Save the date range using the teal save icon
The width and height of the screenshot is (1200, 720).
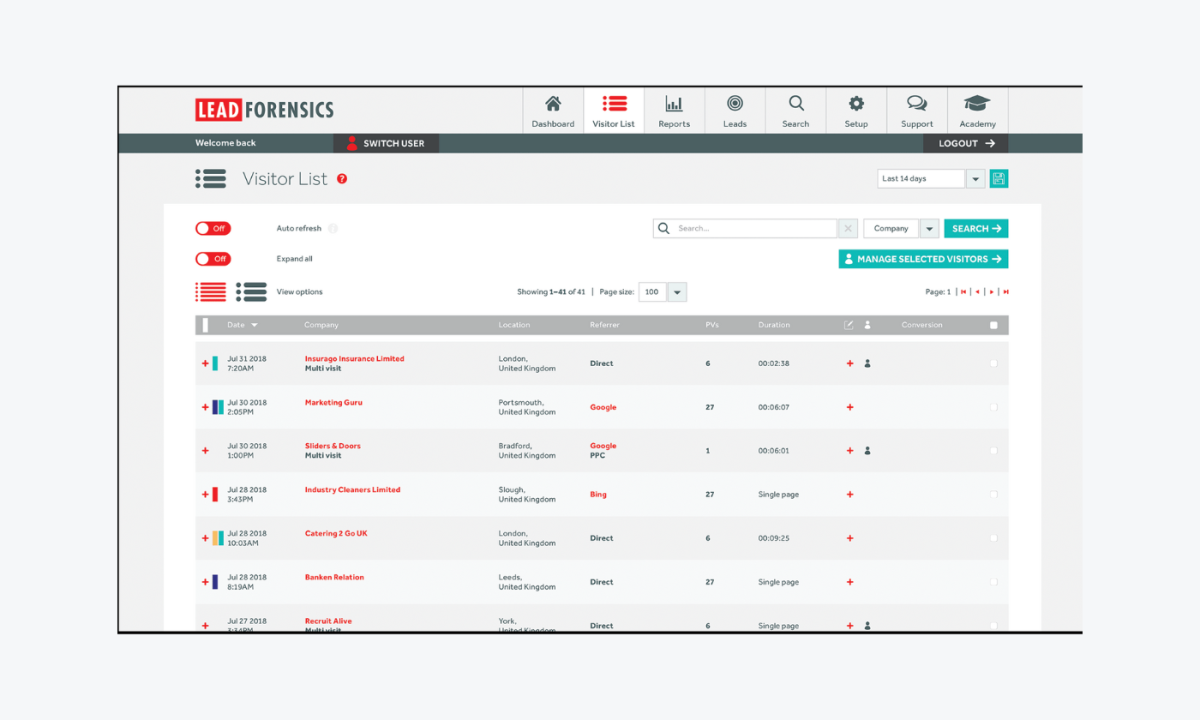coord(998,178)
